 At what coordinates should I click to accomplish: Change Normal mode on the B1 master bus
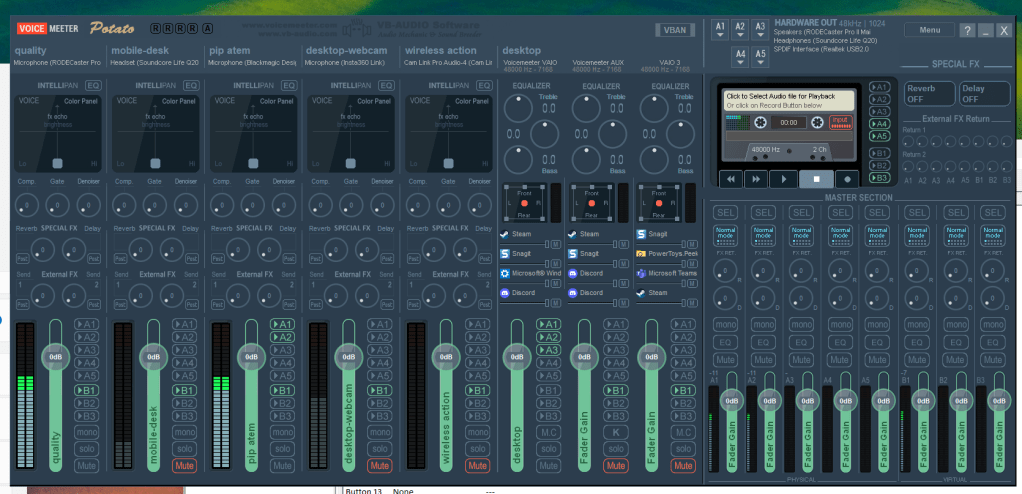pyautogui.click(x=917, y=235)
